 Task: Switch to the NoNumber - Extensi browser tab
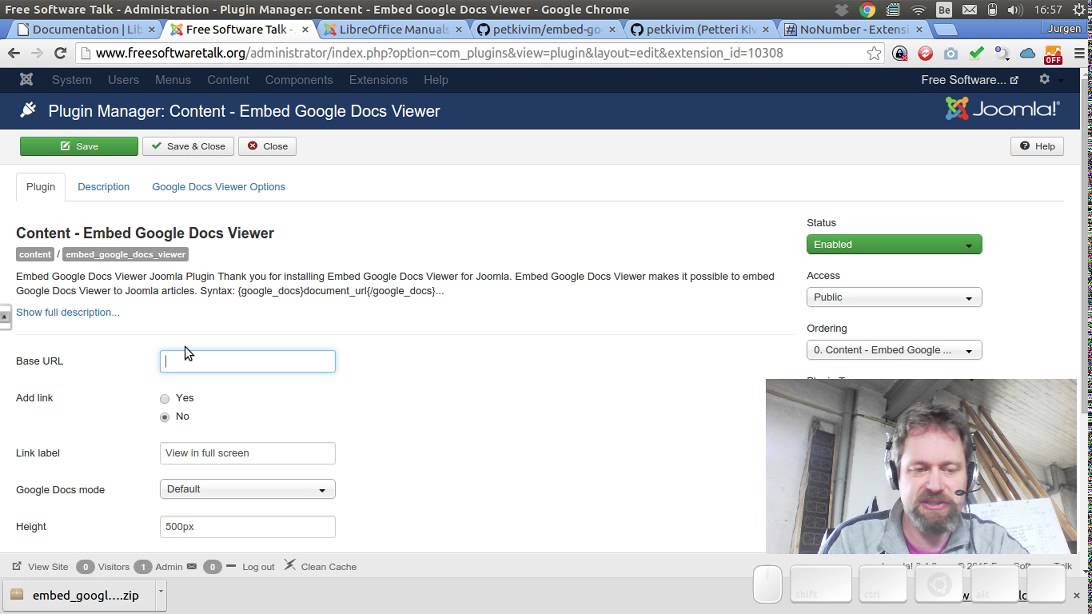click(852, 29)
